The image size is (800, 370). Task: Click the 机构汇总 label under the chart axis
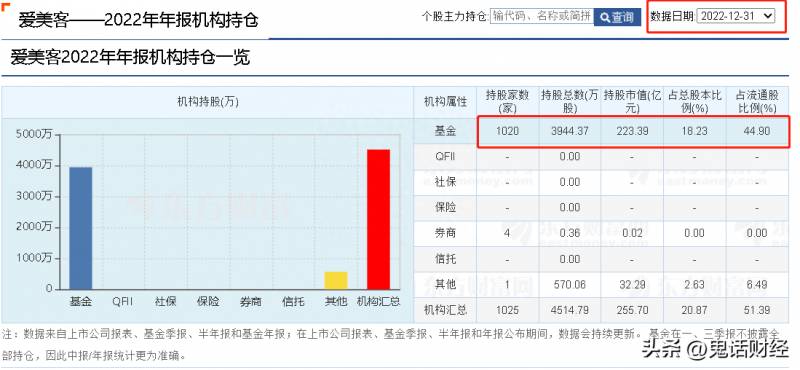pyautogui.click(x=379, y=302)
